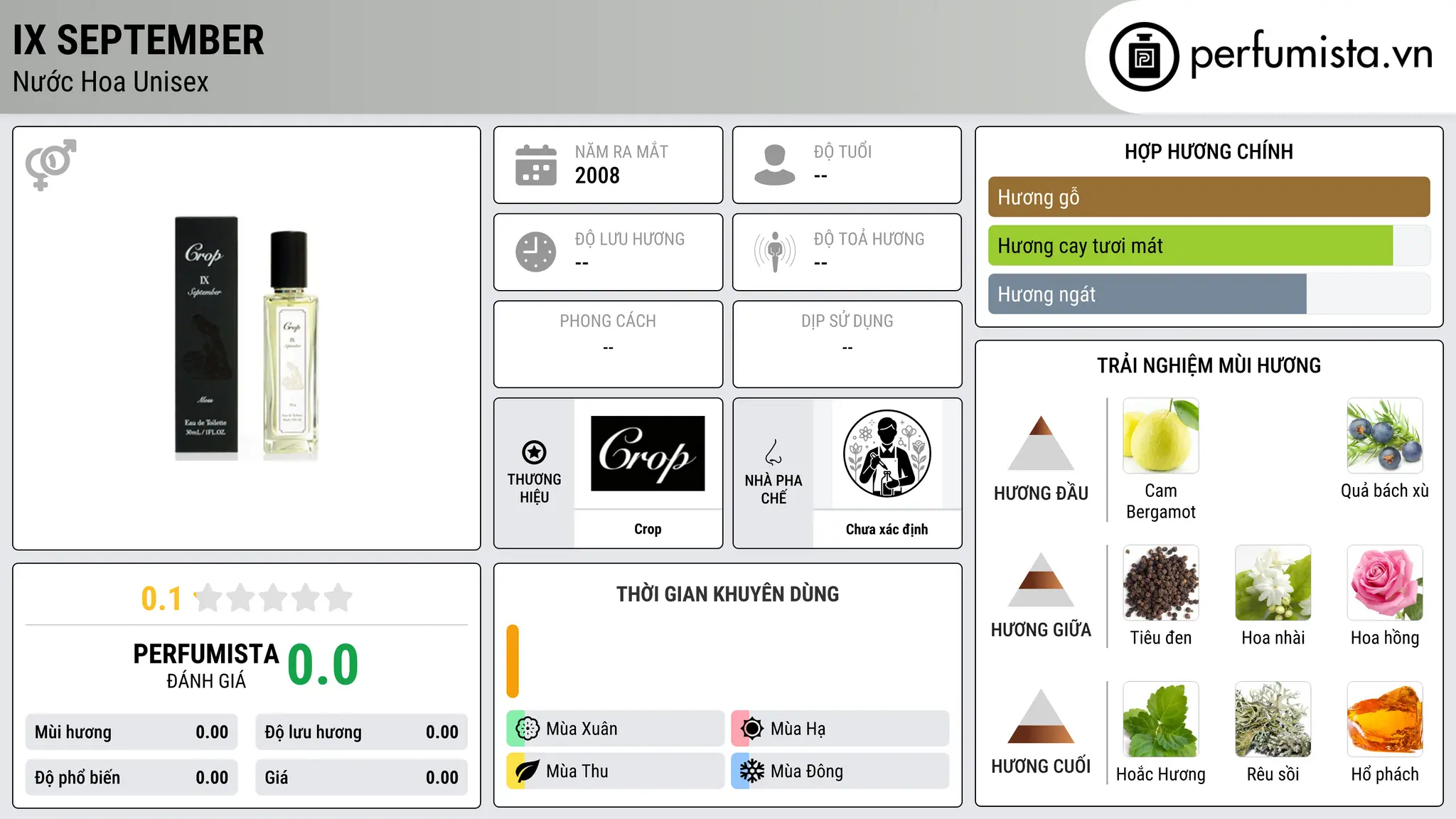Viewport: 1456px width, 819px height.
Task: Select the Hương ngát accord bar
Action: tap(1209, 294)
